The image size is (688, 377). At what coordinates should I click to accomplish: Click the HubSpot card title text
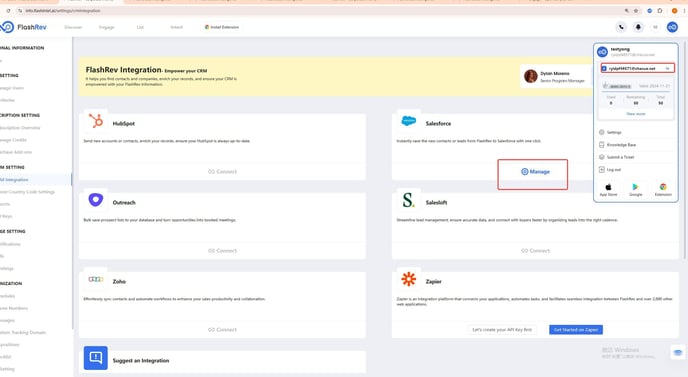pos(124,123)
